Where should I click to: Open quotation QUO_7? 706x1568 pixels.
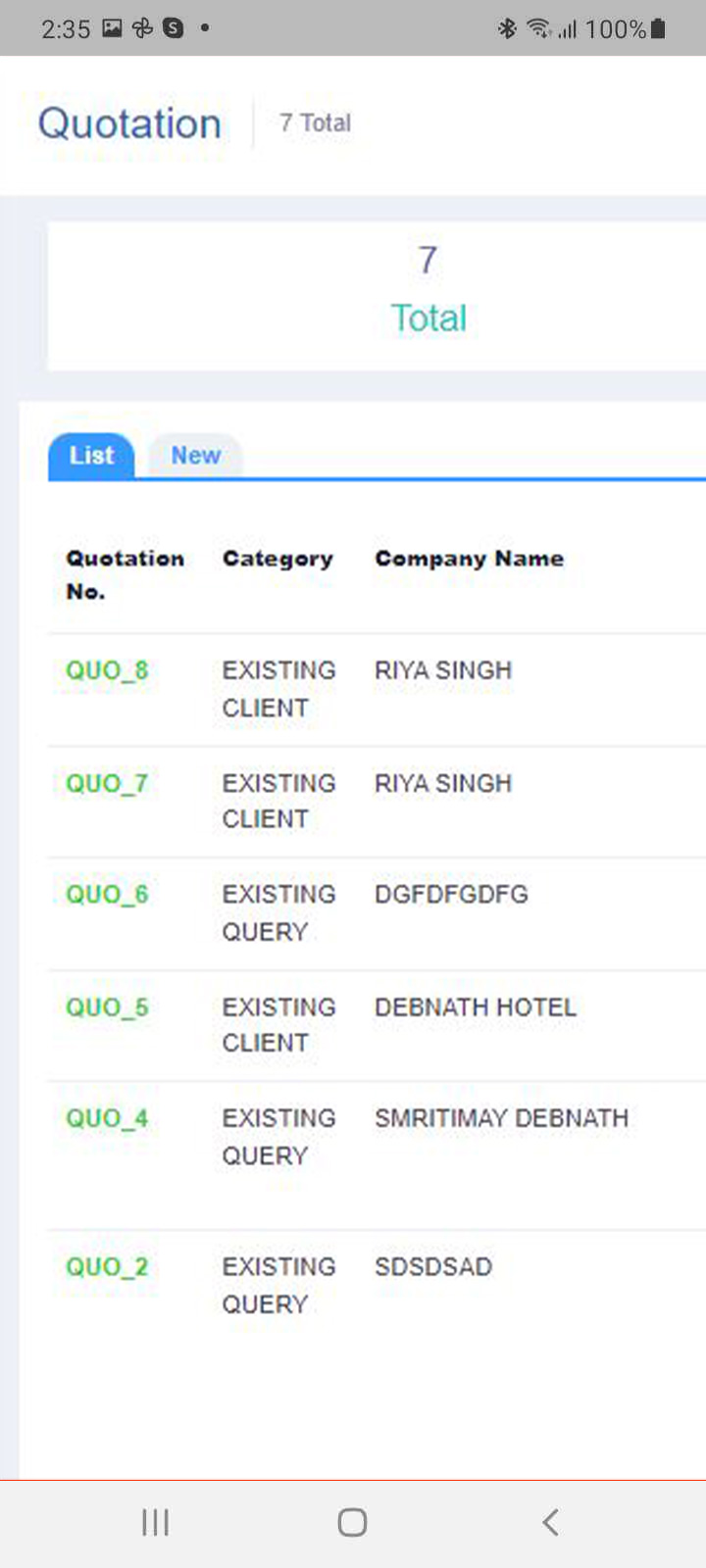point(107,784)
